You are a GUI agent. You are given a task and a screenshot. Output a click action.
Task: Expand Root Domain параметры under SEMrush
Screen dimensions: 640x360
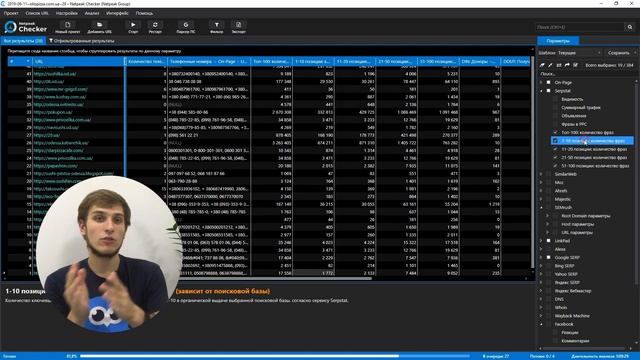[548, 216]
